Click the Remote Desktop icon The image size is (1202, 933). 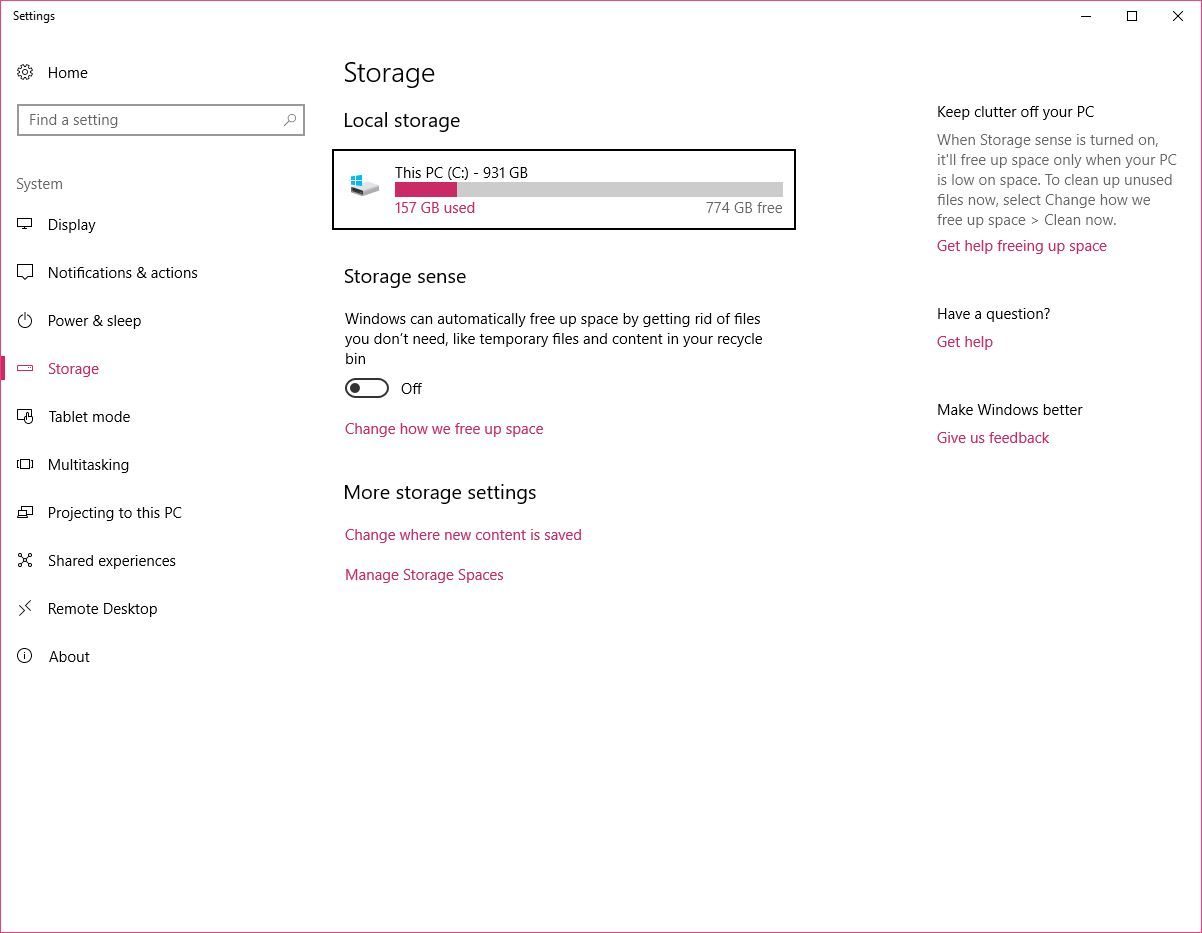point(25,609)
